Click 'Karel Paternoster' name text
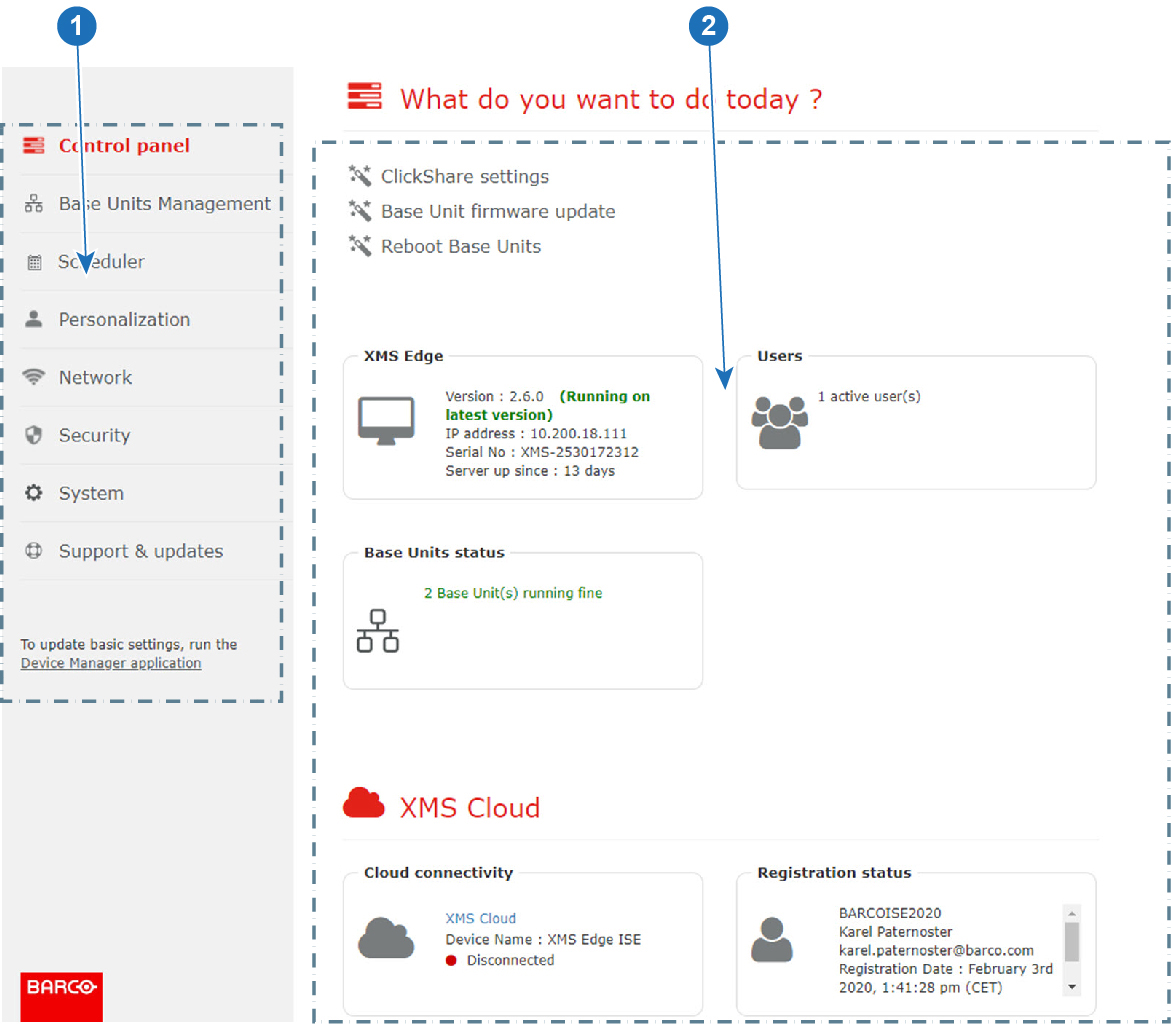The width and height of the screenshot is (1171, 1024). click(895, 931)
